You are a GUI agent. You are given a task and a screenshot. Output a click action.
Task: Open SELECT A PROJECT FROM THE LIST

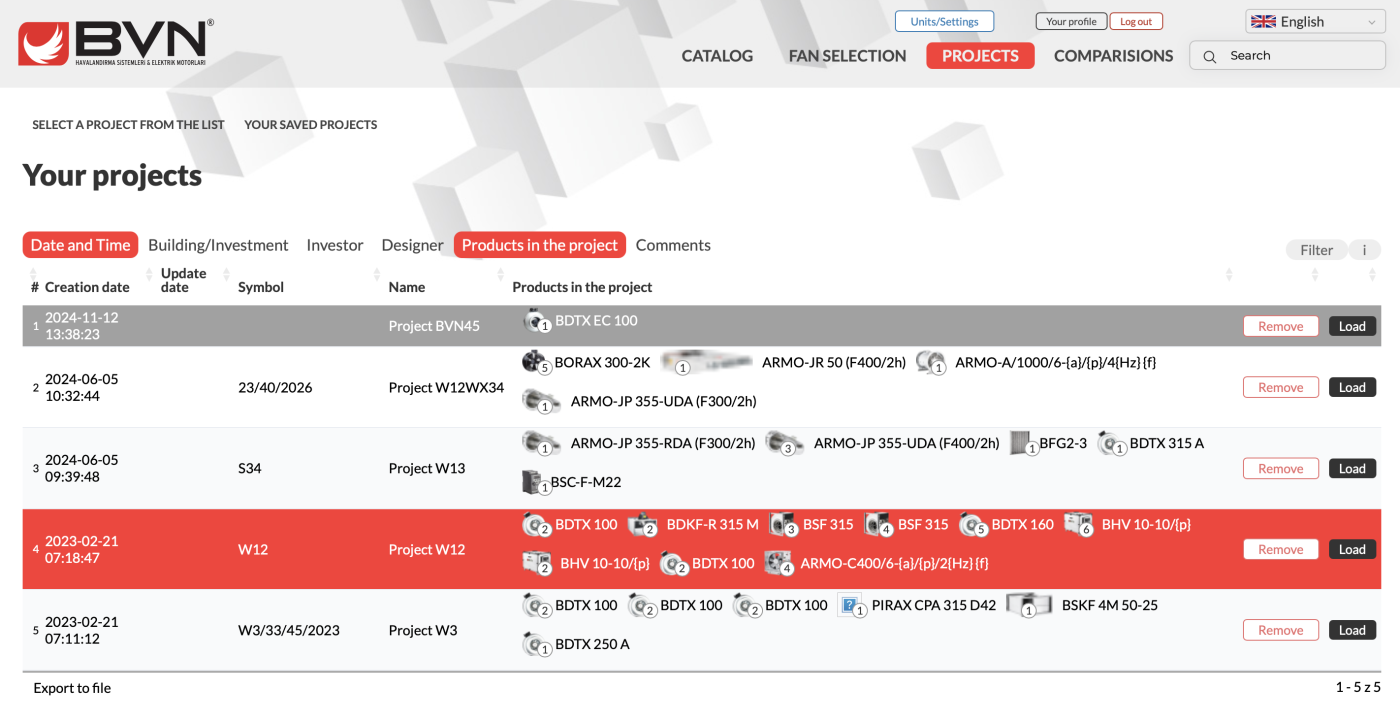(x=128, y=125)
